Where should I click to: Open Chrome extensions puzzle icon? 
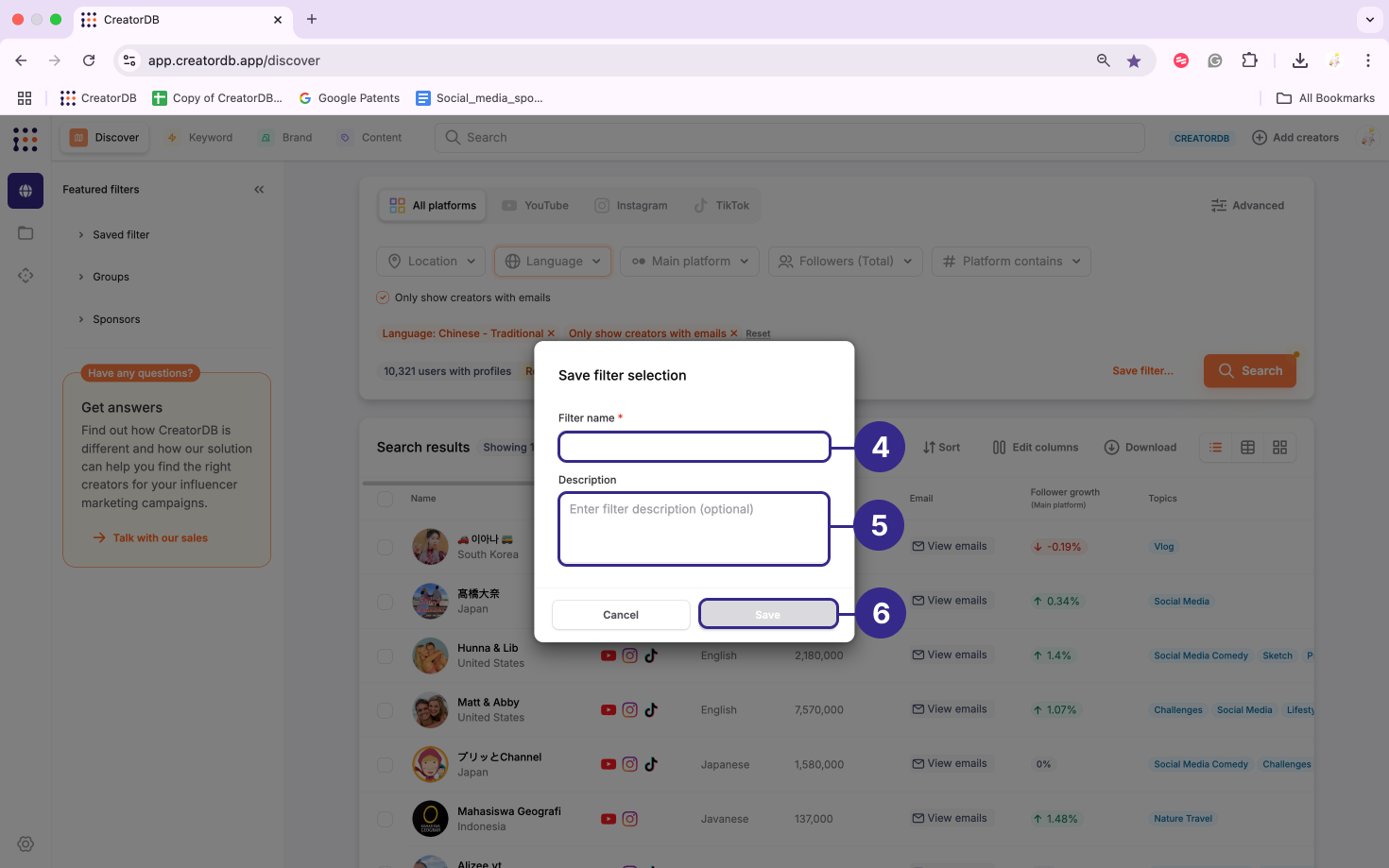pyautogui.click(x=1249, y=60)
